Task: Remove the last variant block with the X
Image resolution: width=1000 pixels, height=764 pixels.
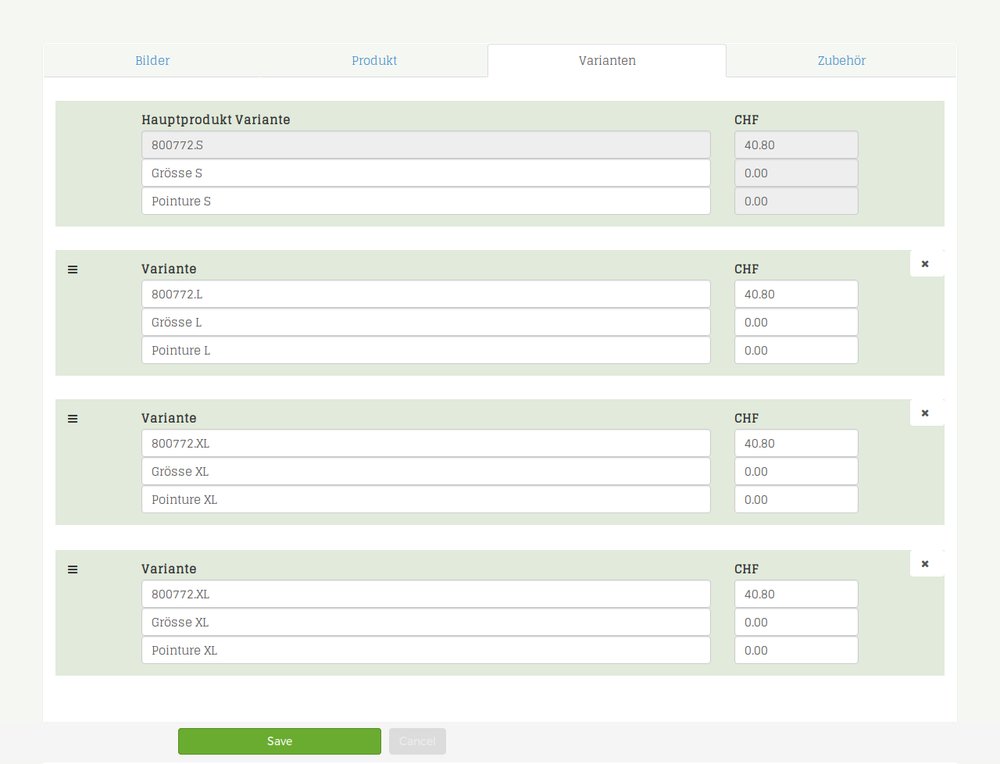Action: coord(925,564)
